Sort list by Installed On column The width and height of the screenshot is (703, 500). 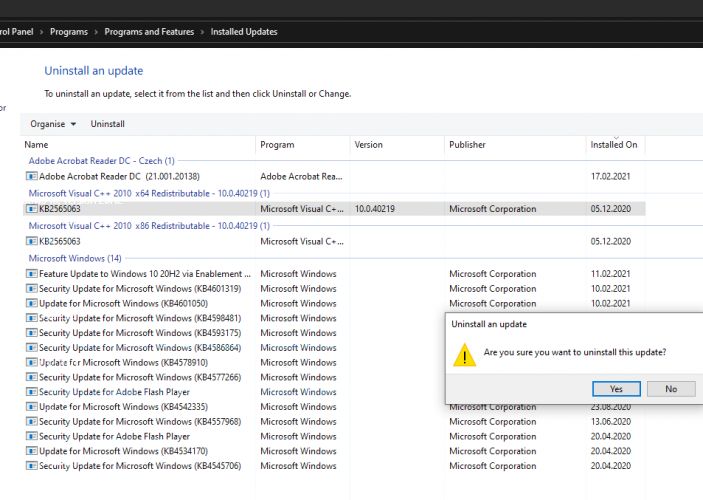point(616,145)
